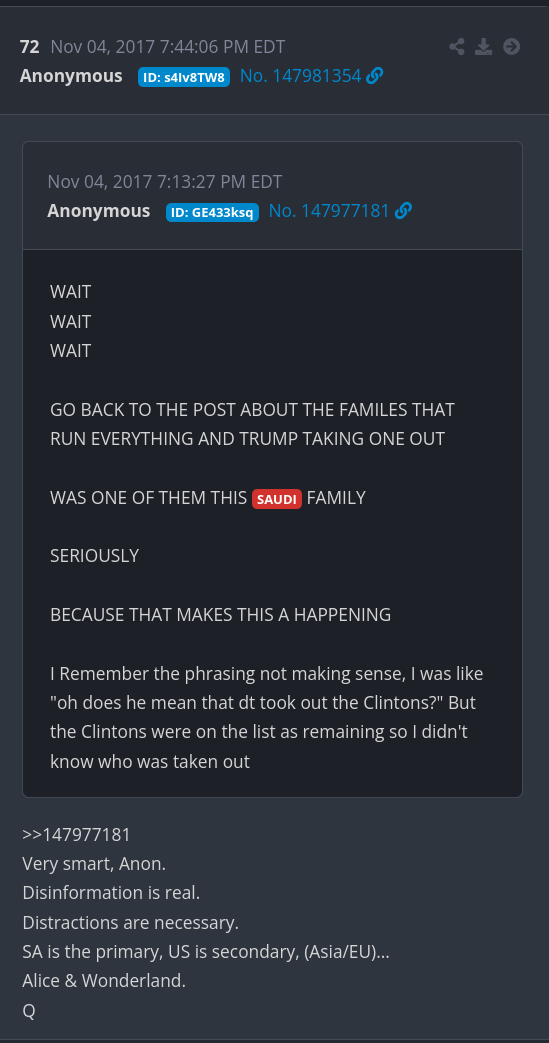Click the Nov 04, 2017 7:44:06 PM timestamp
Screen dimensions: 549x1043
point(168,47)
